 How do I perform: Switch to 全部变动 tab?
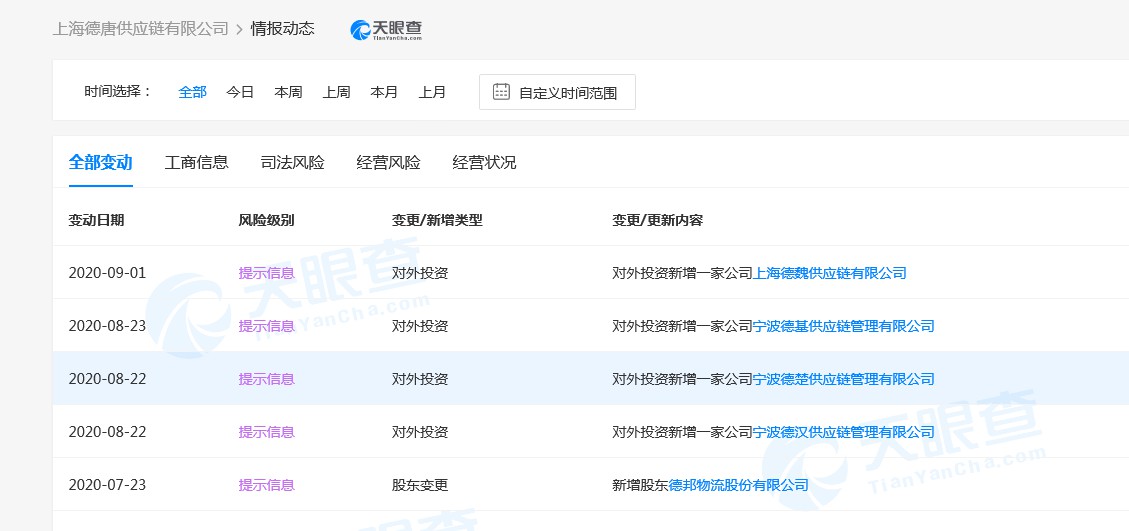101,162
